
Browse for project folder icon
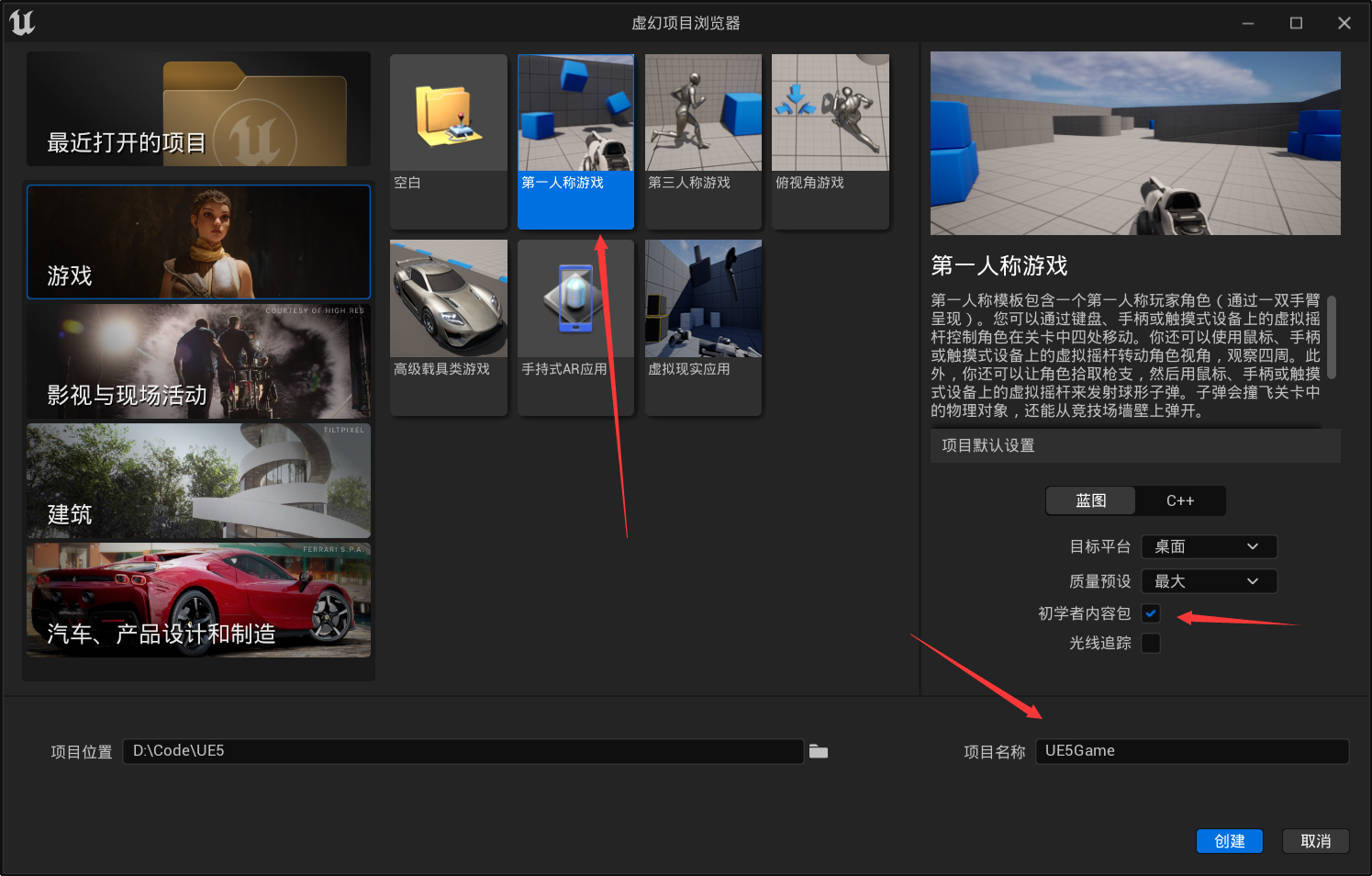tap(819, 751)
